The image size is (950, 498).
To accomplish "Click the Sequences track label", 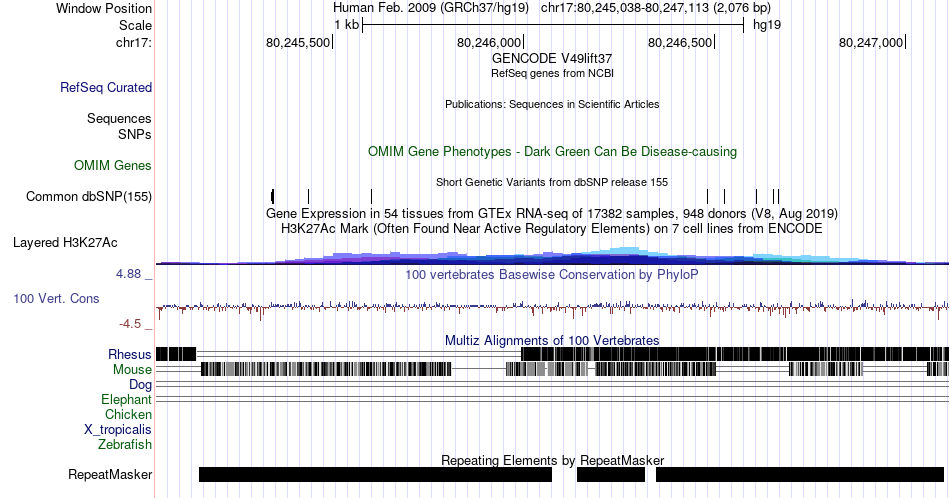I will coord(119,118).
